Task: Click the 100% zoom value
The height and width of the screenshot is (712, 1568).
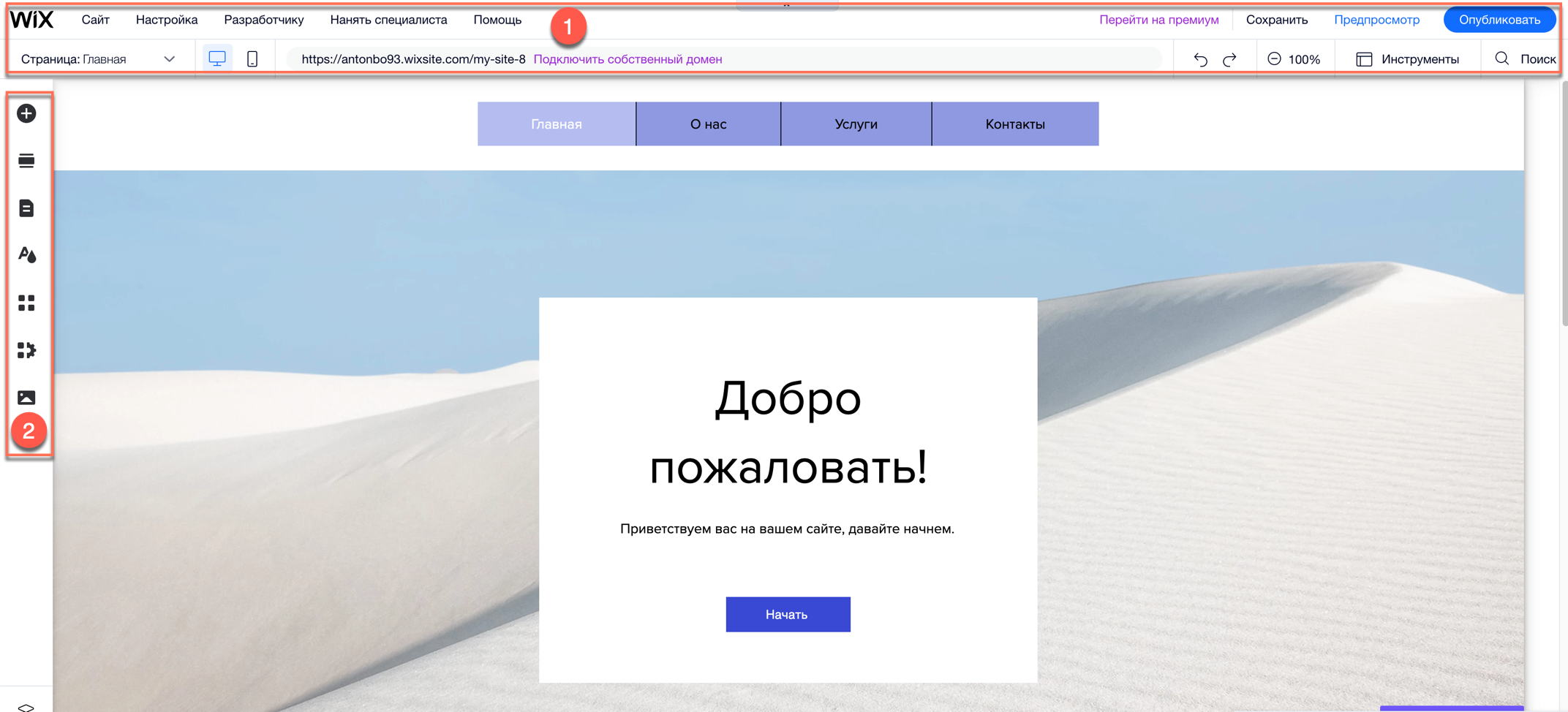Action: (x=1304, y=59)
